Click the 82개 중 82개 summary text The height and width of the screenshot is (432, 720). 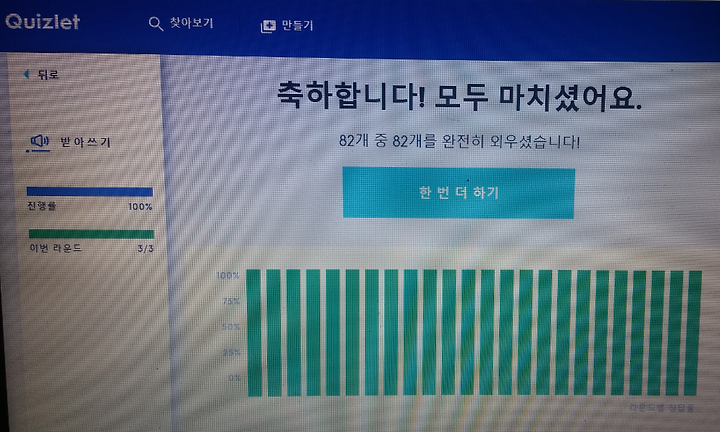click(459, 141)
